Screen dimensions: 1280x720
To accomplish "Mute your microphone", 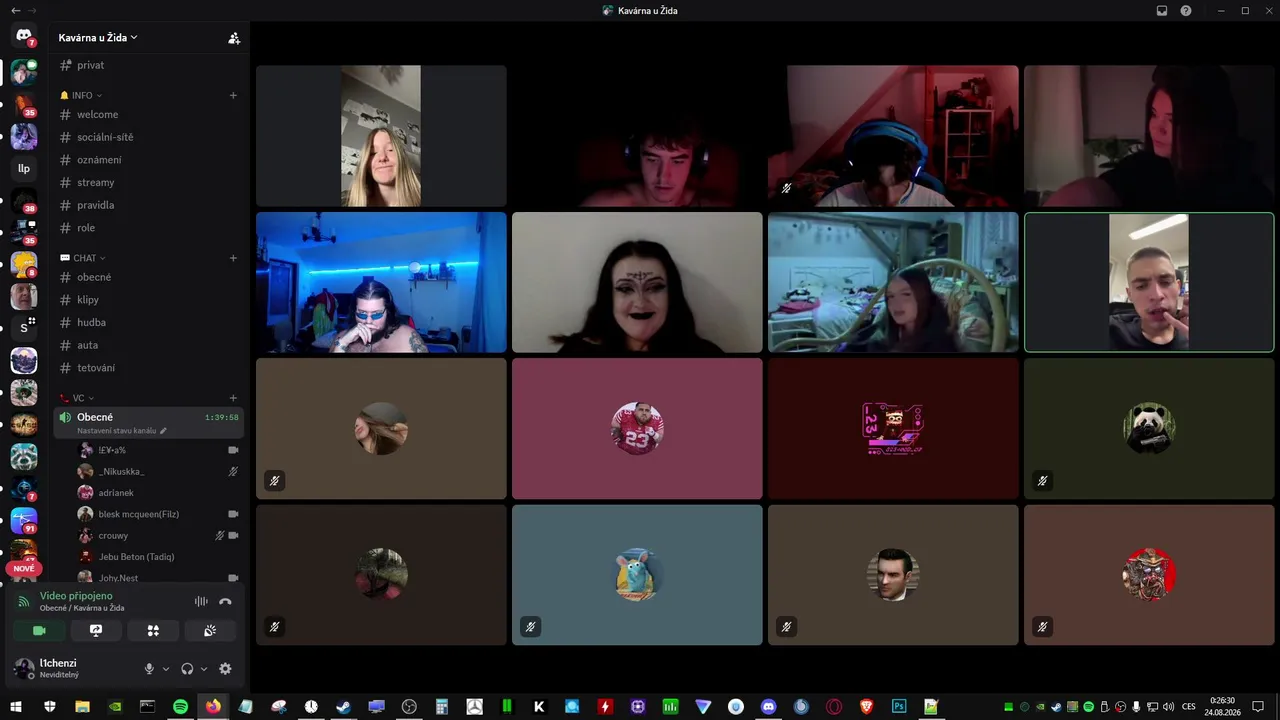I will tap(149, 669).
